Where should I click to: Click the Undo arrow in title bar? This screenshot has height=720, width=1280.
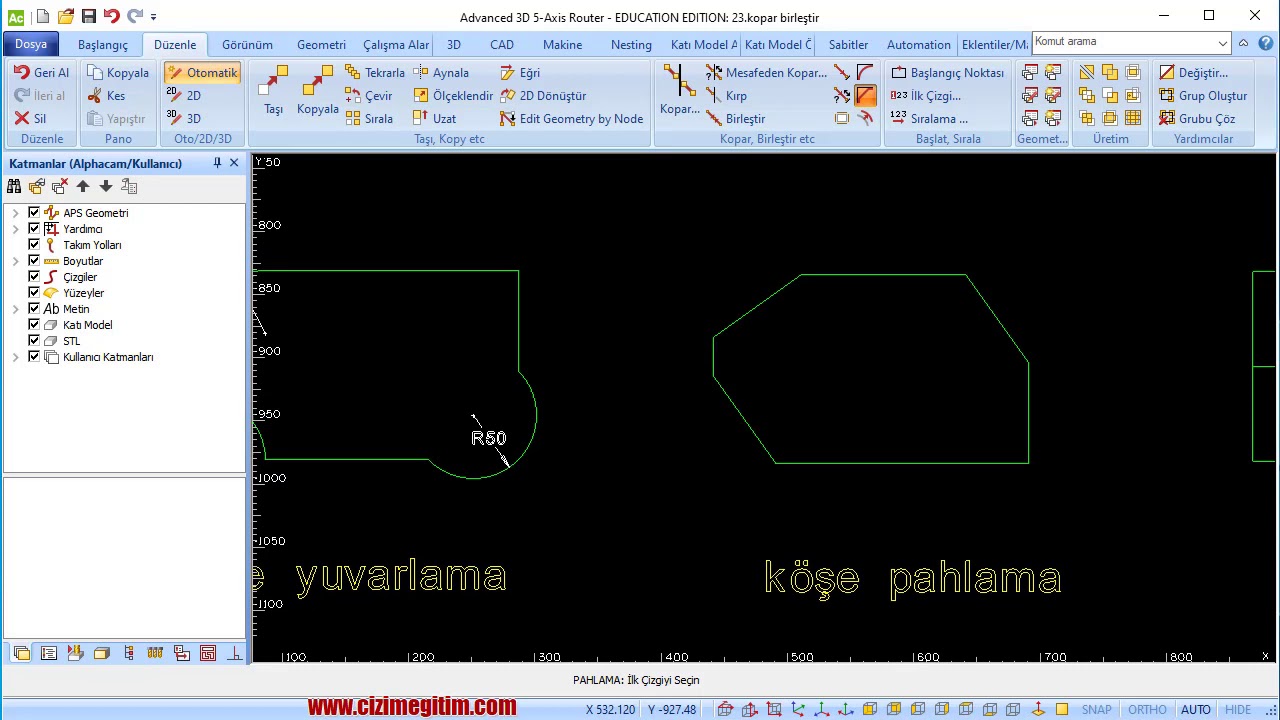(111, 17)
